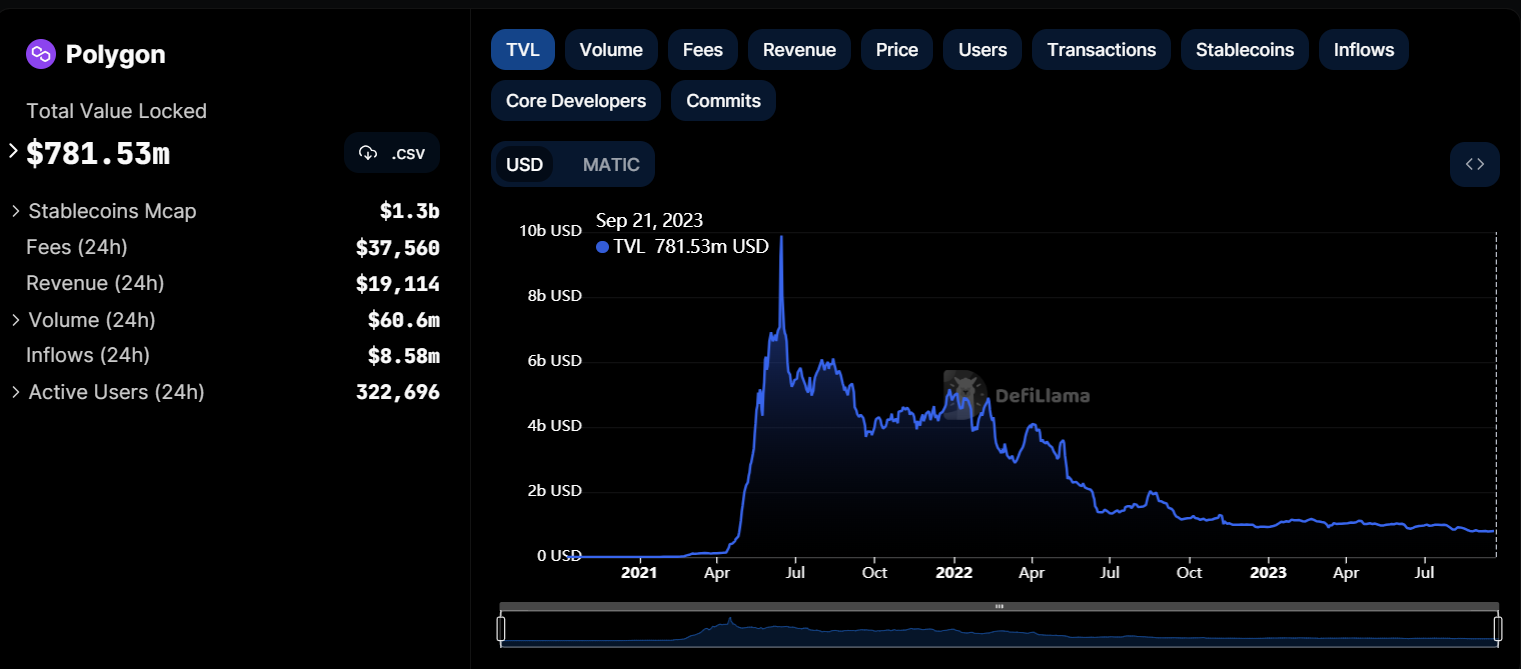Enable the Volume chart metric
Image resolution: width=1521 pixels, height=669 pixels.
point(610,50)
